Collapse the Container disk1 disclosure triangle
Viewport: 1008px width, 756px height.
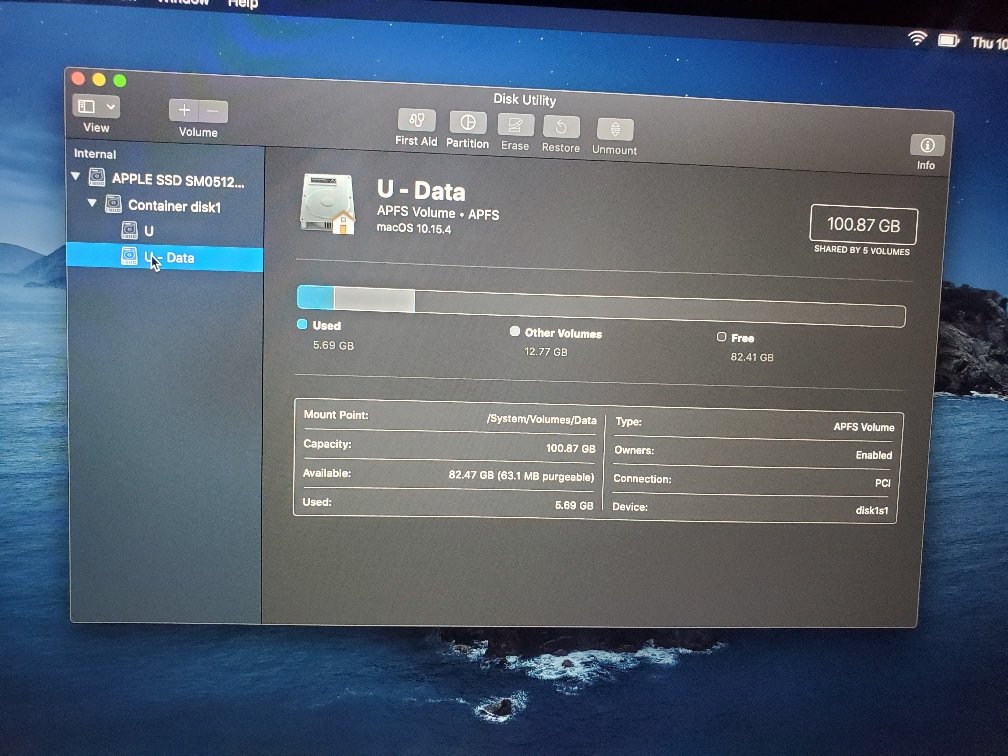click(92, 202)
